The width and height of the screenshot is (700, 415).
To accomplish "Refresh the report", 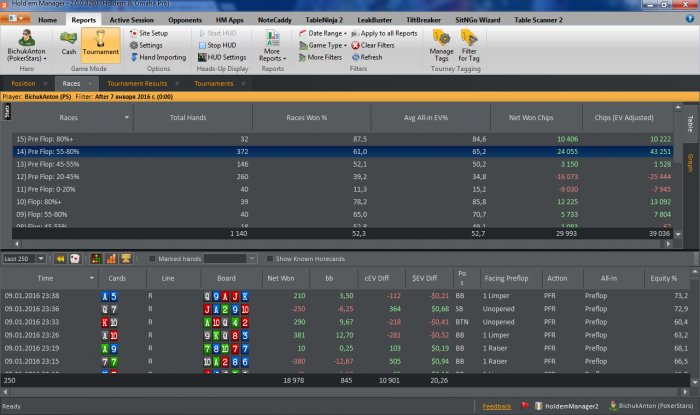I will (367, 57).
